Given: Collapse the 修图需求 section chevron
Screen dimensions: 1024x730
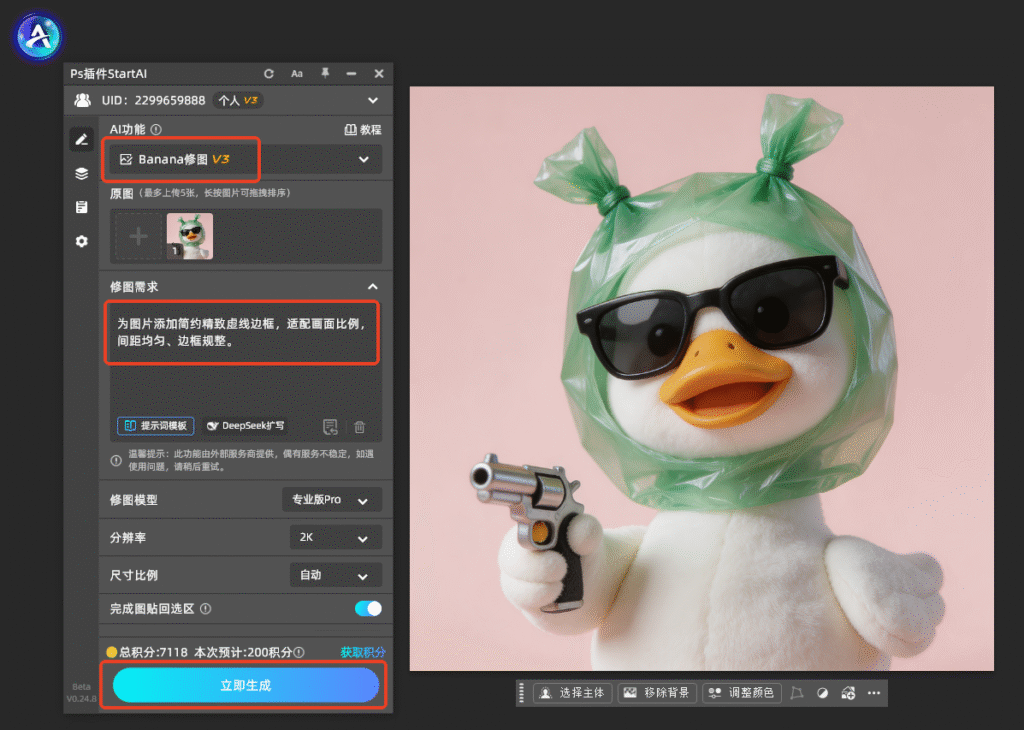Looking at the screenshot, I should [x=373, y=287].
